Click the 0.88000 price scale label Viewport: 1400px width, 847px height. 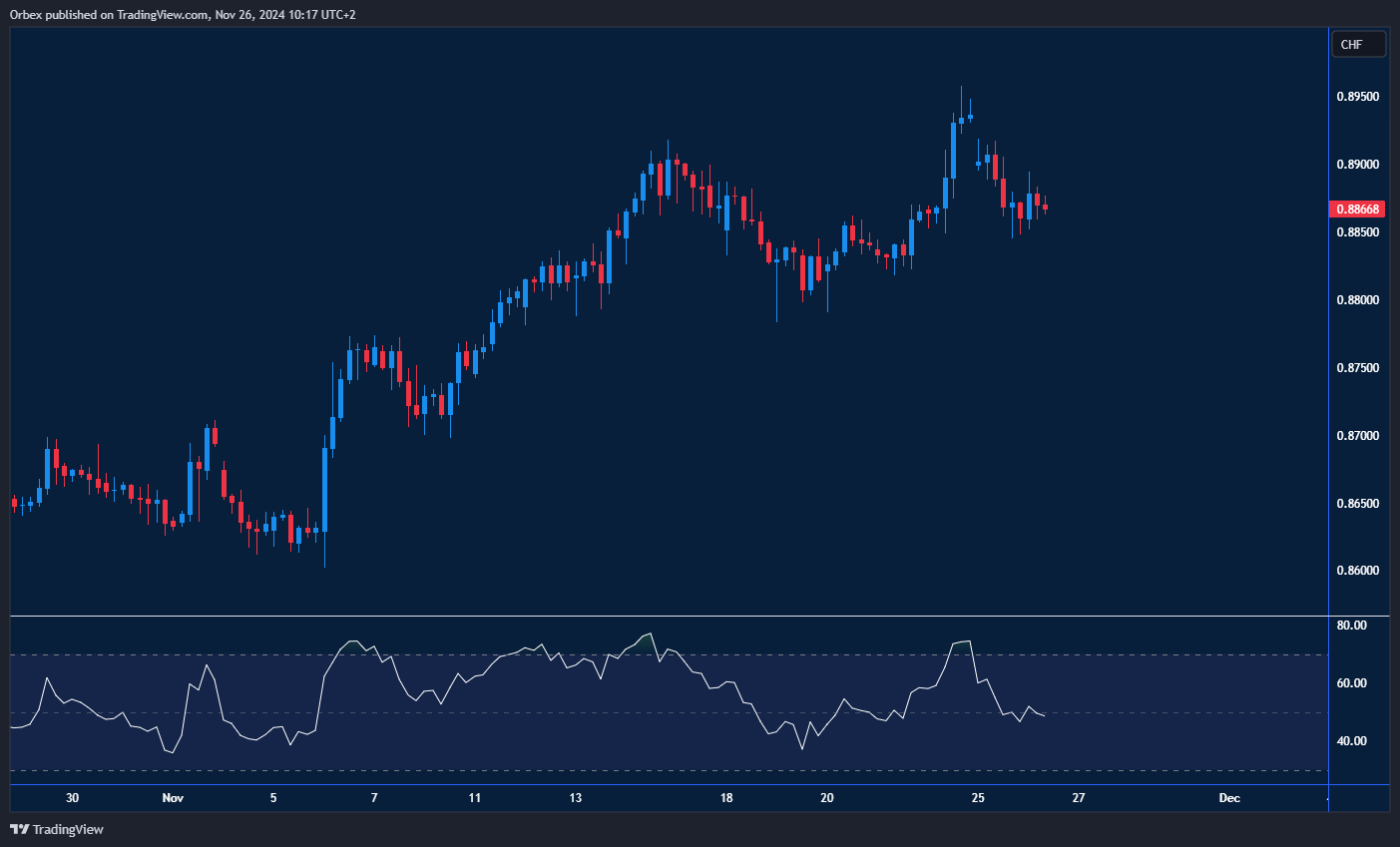(1357, 300)
